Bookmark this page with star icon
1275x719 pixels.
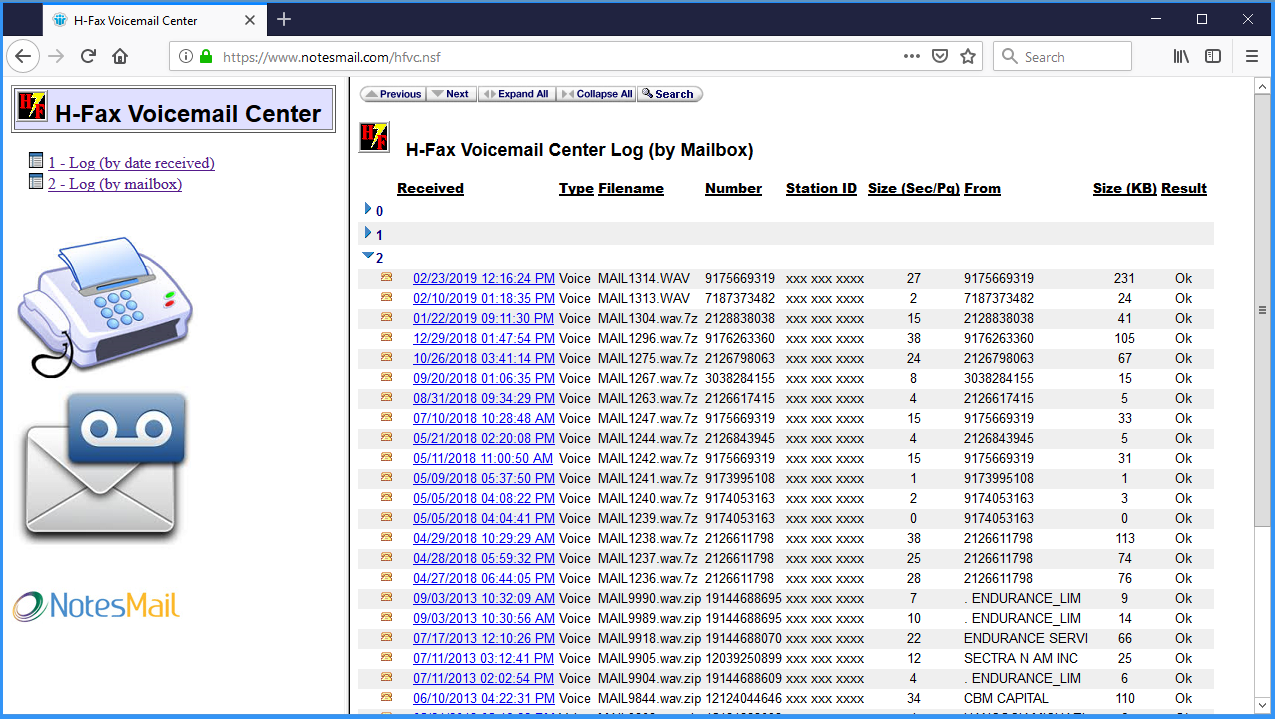click(967, 57)
